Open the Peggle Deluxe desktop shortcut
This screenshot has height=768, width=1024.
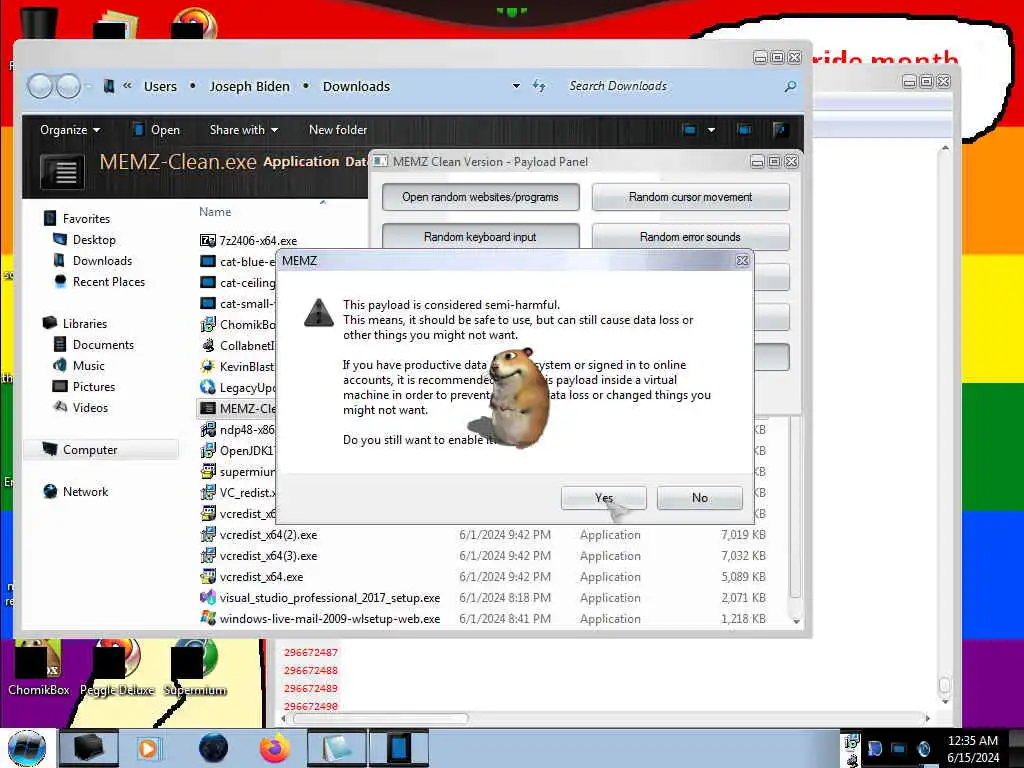[118, 667]
